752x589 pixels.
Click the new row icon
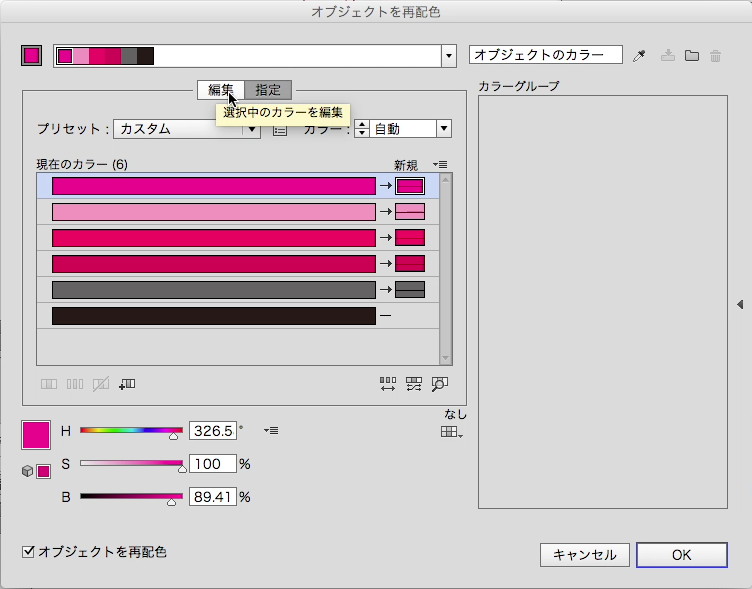click(127, 384)
